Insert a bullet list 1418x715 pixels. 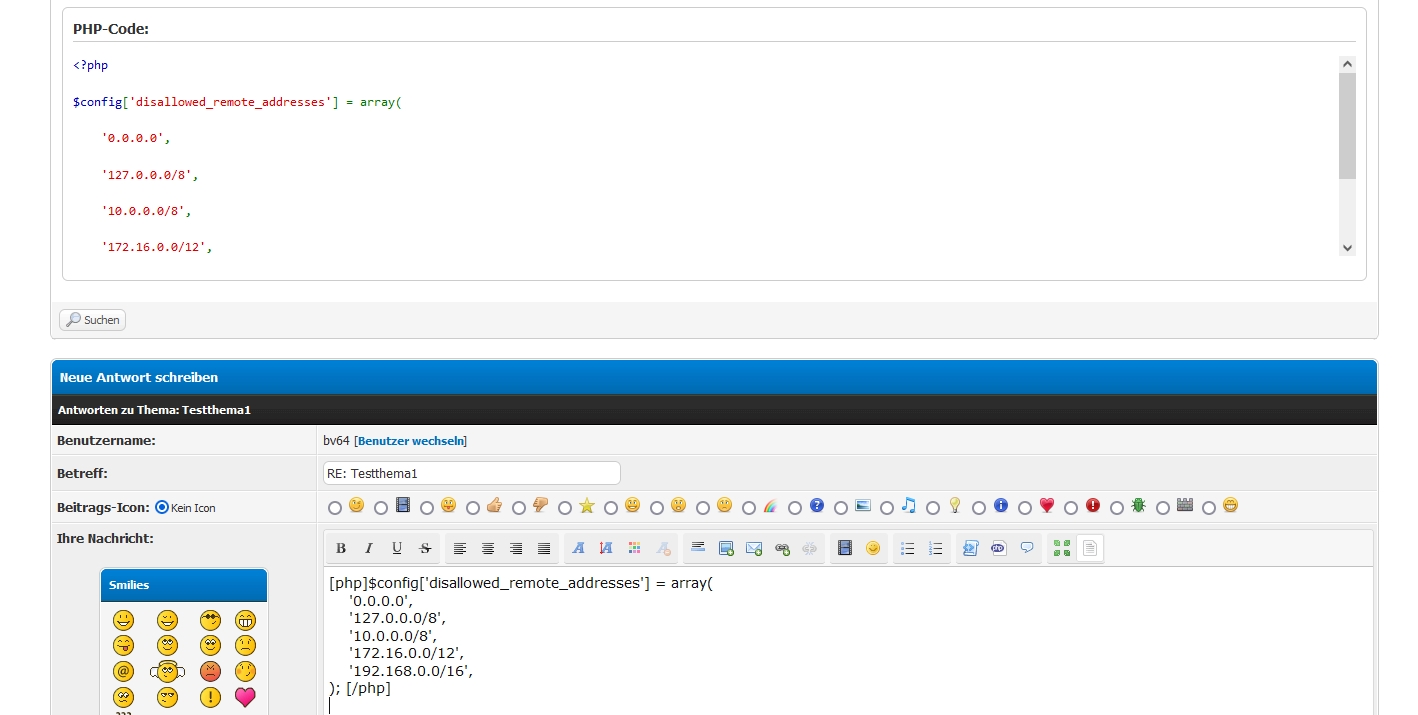point(908,548)
